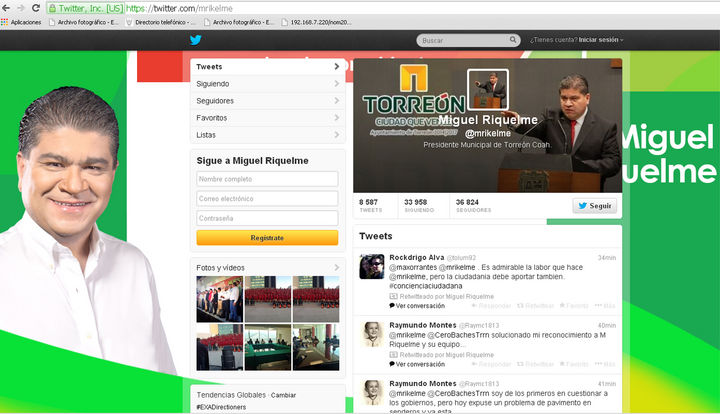Expand Ver conversación on Rockdrigo's tweet

(418, 306)
